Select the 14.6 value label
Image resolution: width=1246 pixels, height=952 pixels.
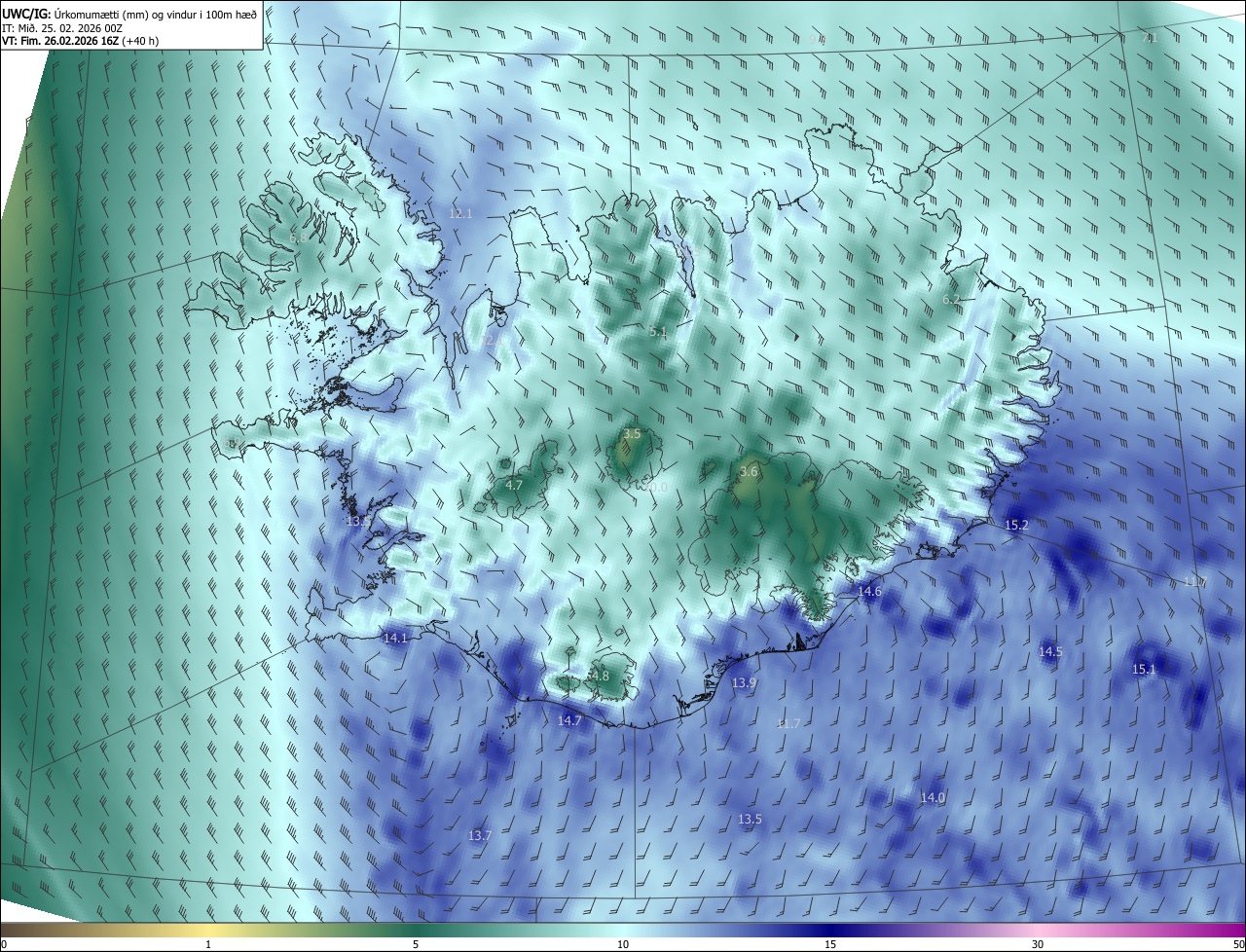coord(869,591)
